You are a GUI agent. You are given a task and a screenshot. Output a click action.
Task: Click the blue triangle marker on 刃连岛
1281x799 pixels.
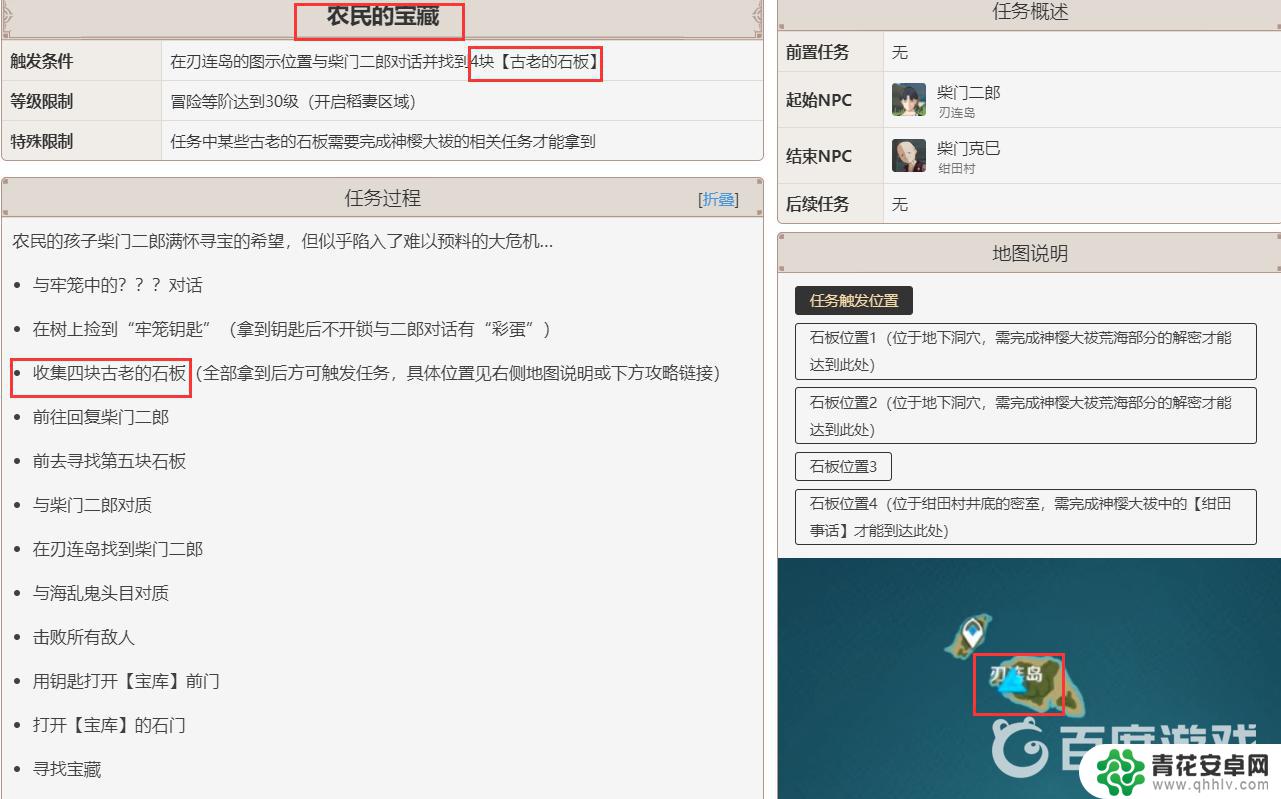click(x=1012, y=683)
